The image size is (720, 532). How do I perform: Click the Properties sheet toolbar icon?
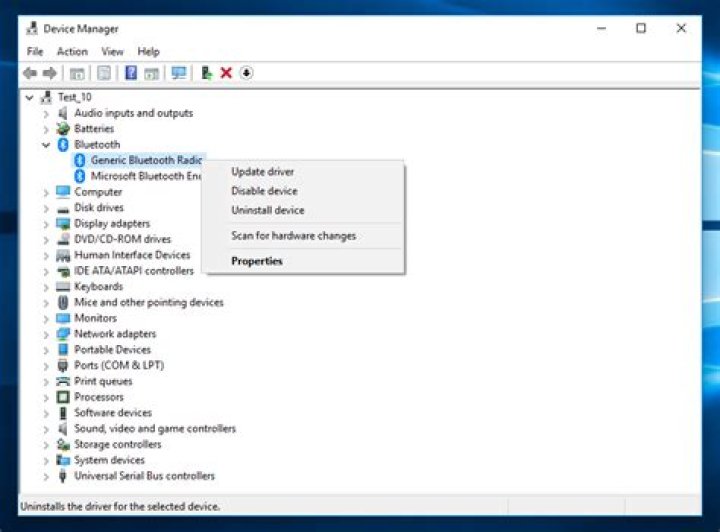coord(104,73)
